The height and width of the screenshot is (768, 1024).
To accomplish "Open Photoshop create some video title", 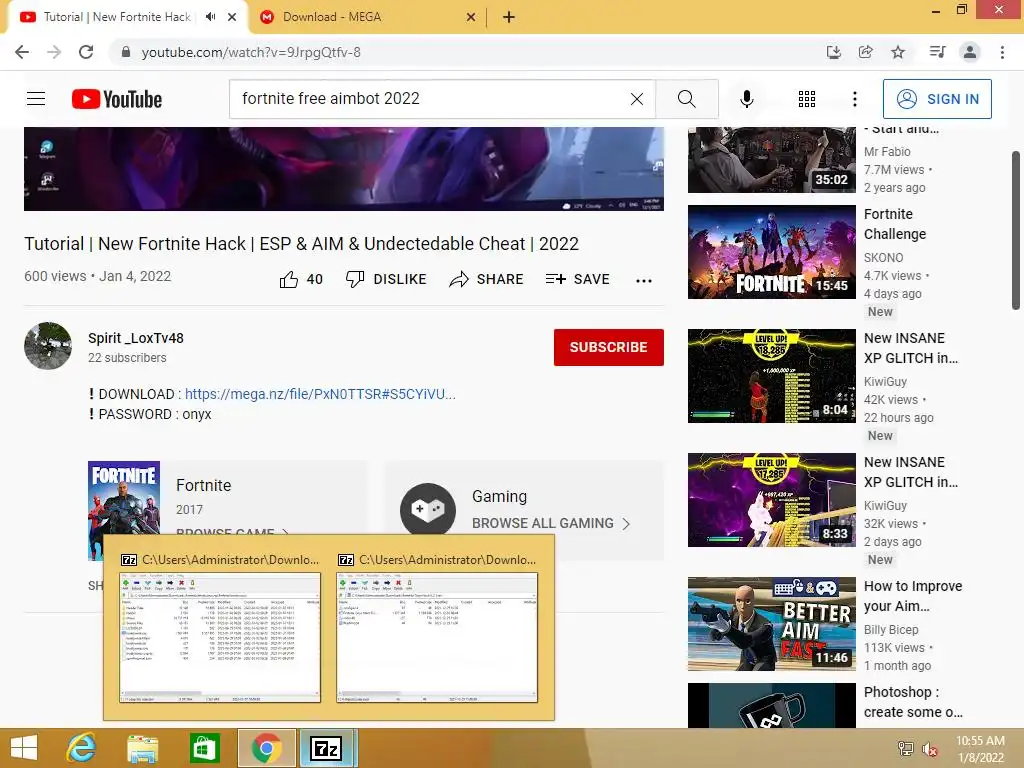I will click(x=913, y=702).
